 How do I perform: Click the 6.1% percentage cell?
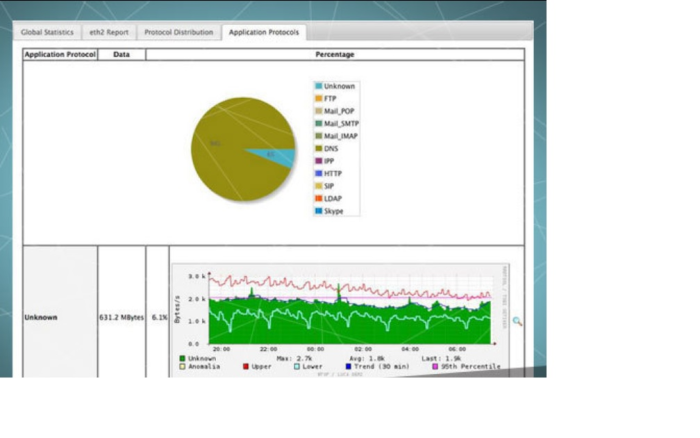click(159, 317)
